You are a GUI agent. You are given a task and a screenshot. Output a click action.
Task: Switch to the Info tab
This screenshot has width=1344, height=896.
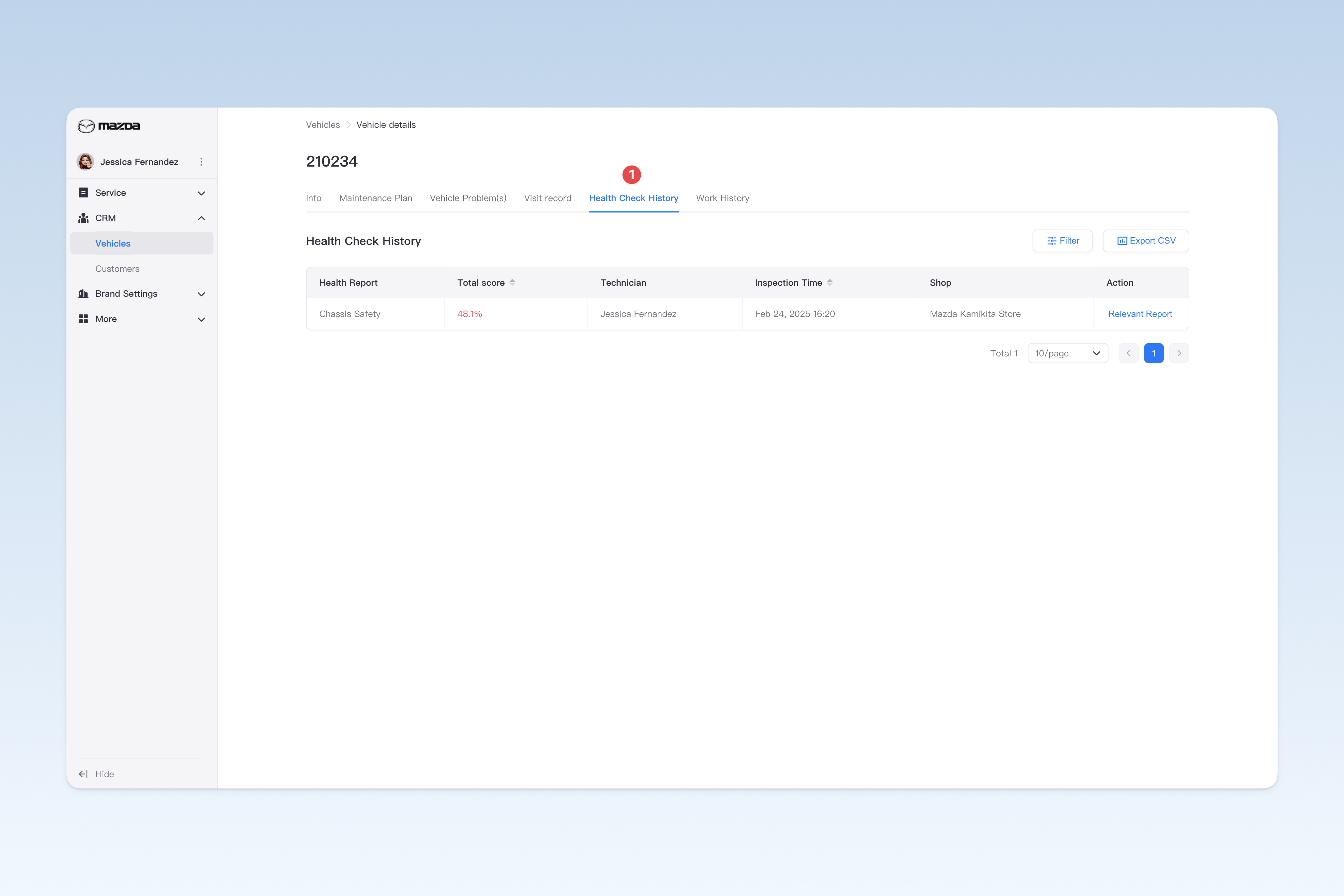313,198
